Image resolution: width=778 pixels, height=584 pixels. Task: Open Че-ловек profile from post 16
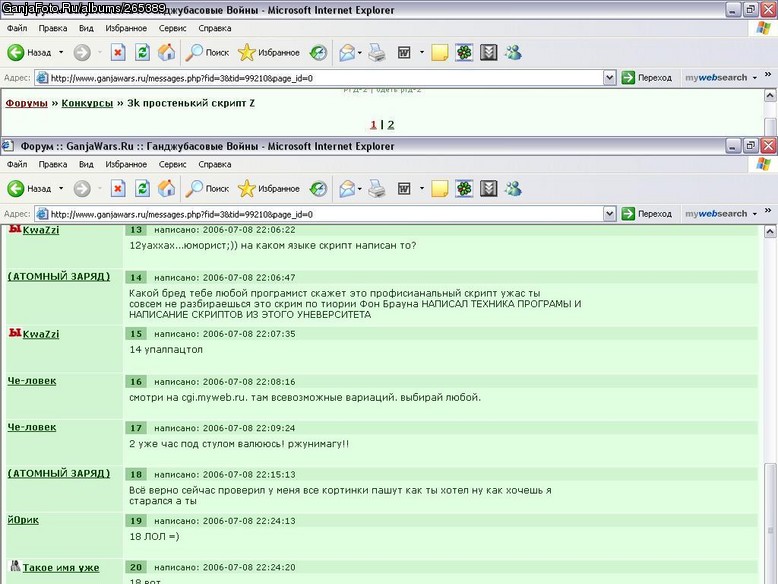coord(32,381)
